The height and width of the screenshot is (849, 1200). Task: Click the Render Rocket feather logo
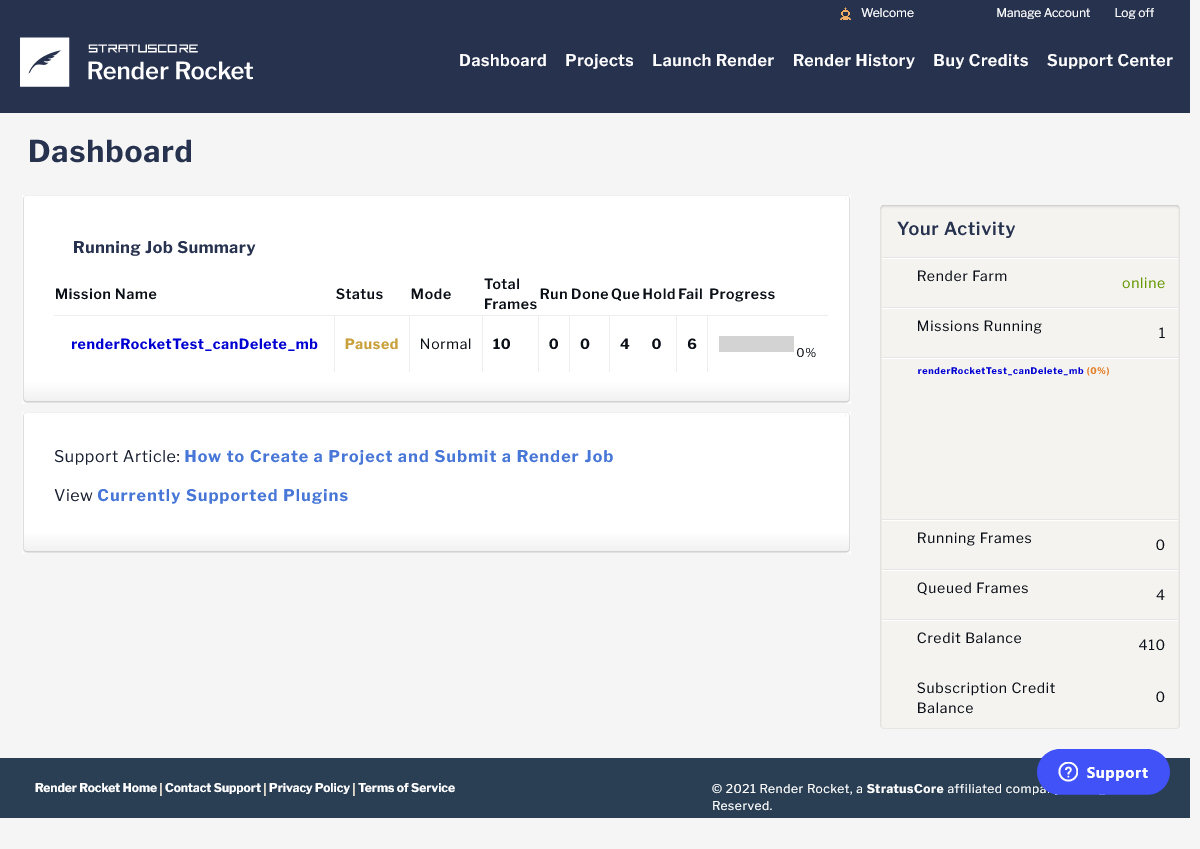pos(45,62)
